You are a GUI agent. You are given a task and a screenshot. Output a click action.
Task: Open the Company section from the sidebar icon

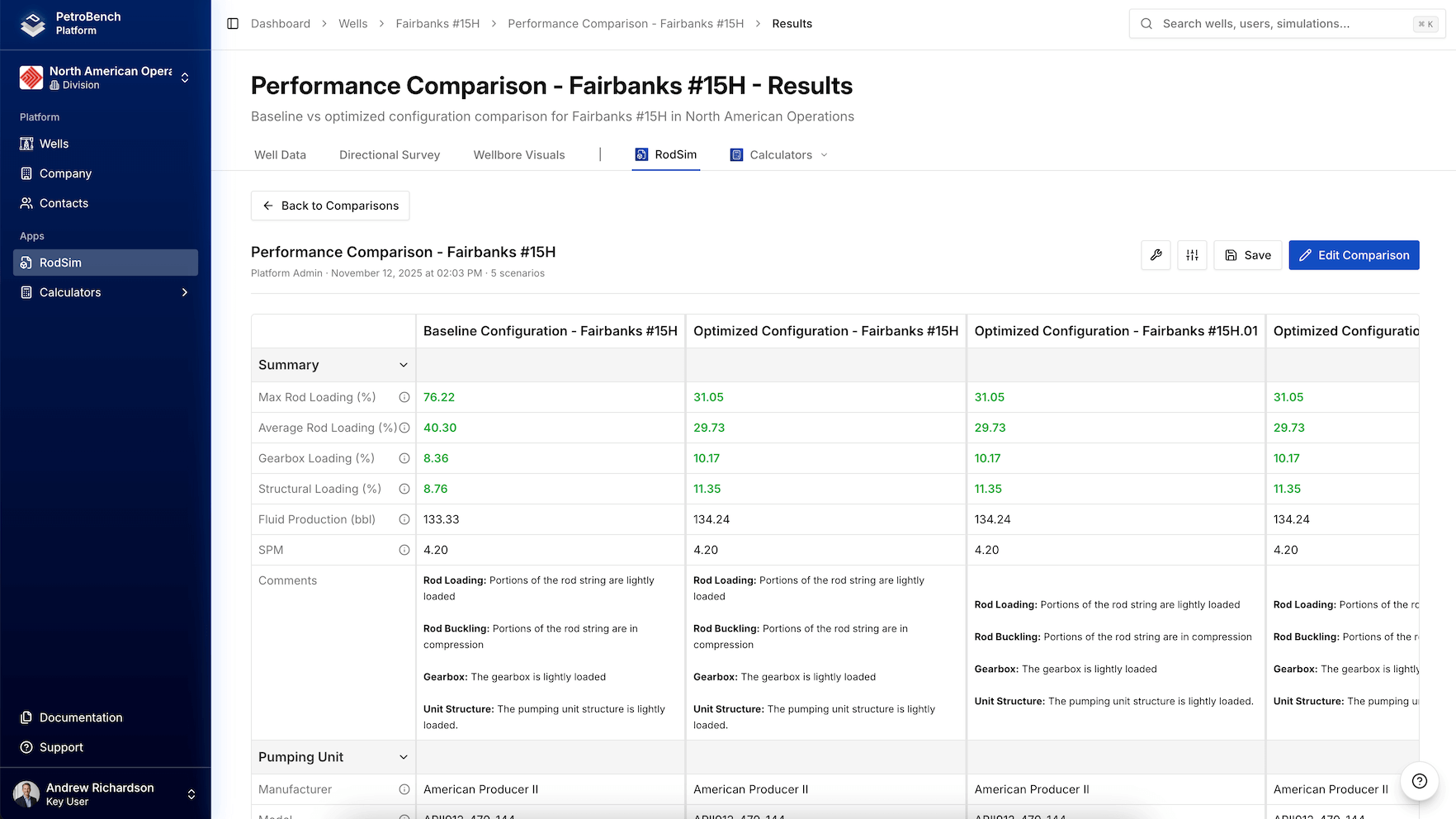(25, 173)
